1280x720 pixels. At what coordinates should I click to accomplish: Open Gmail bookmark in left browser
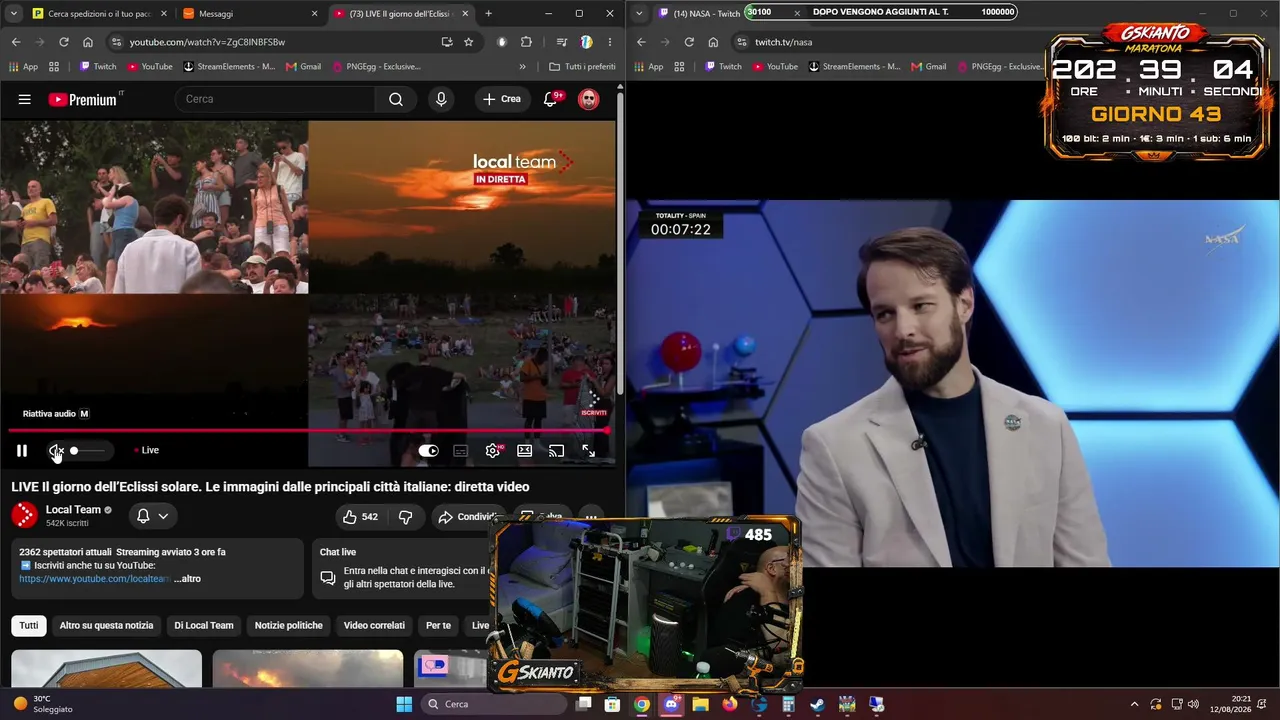coord(303,67)
